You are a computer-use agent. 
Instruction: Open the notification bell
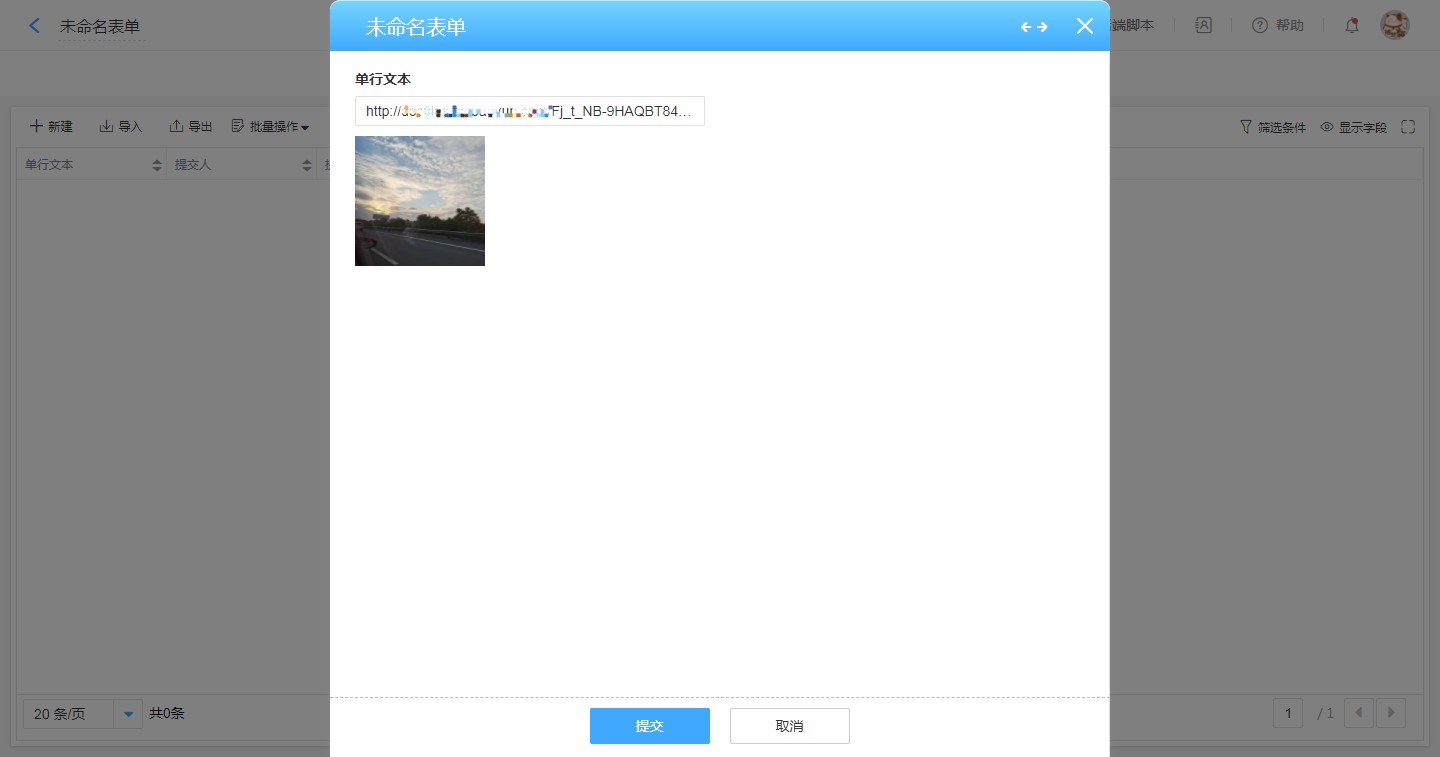pos(1352,26)
